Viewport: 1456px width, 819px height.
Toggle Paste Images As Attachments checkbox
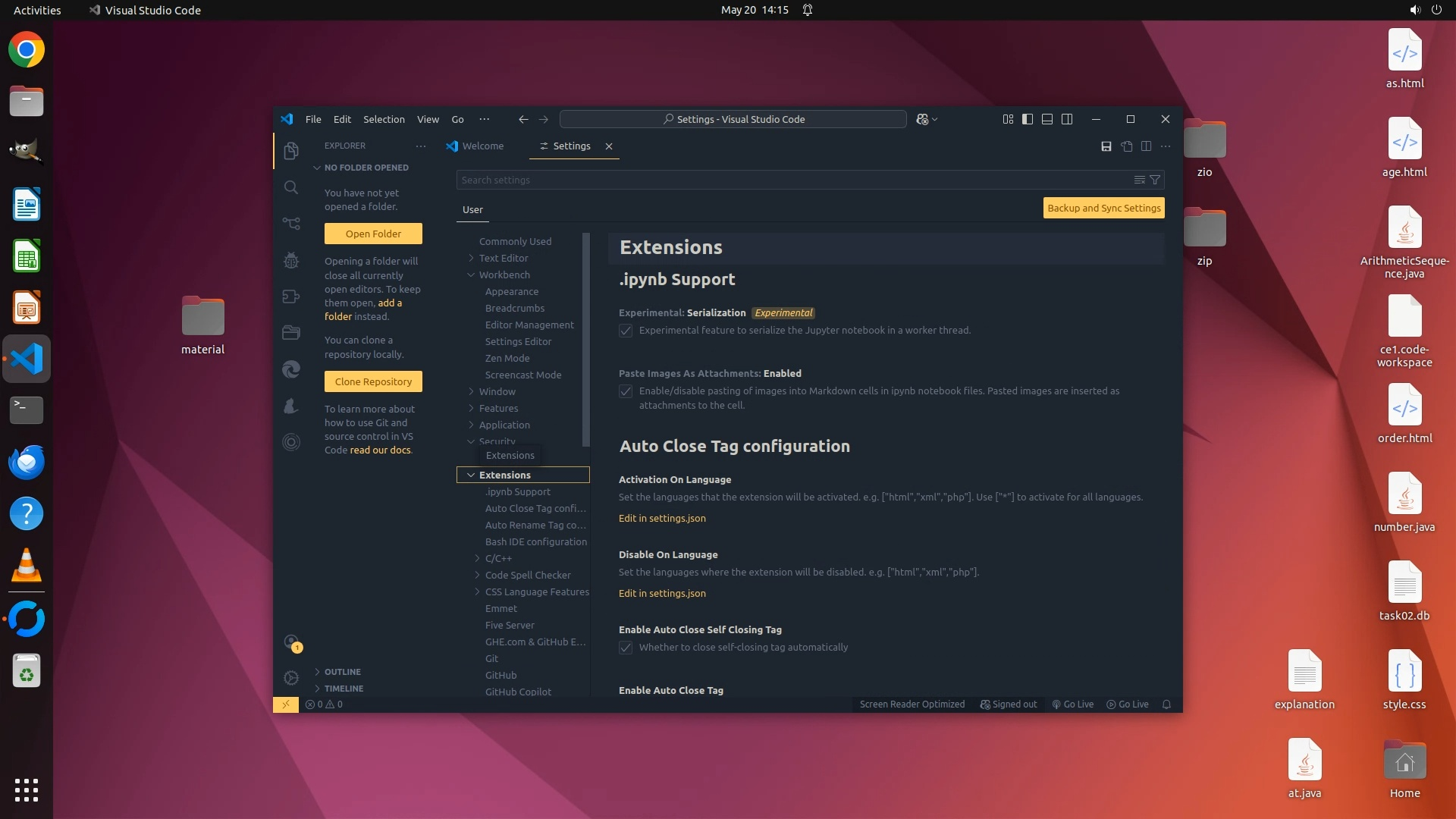(x=626, y=391)
